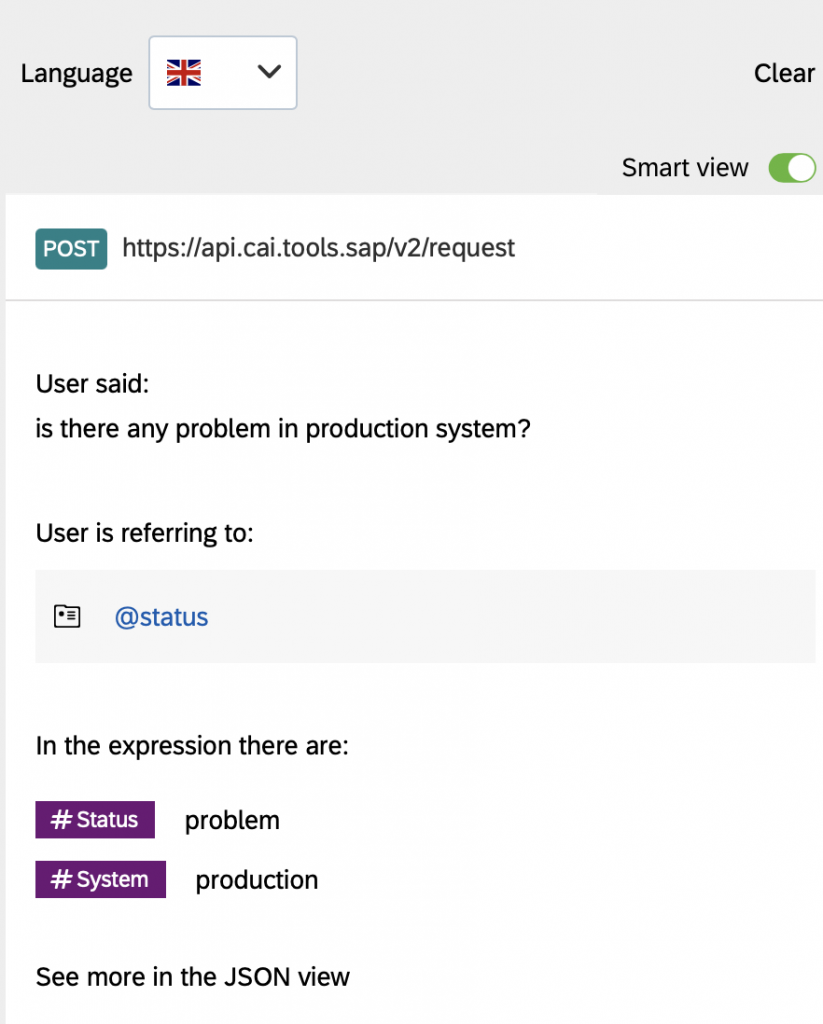Image resolution: width=823 pixels, height=1024 pixels.
Task: Click the Smart view label
Action: click(685, 168)
